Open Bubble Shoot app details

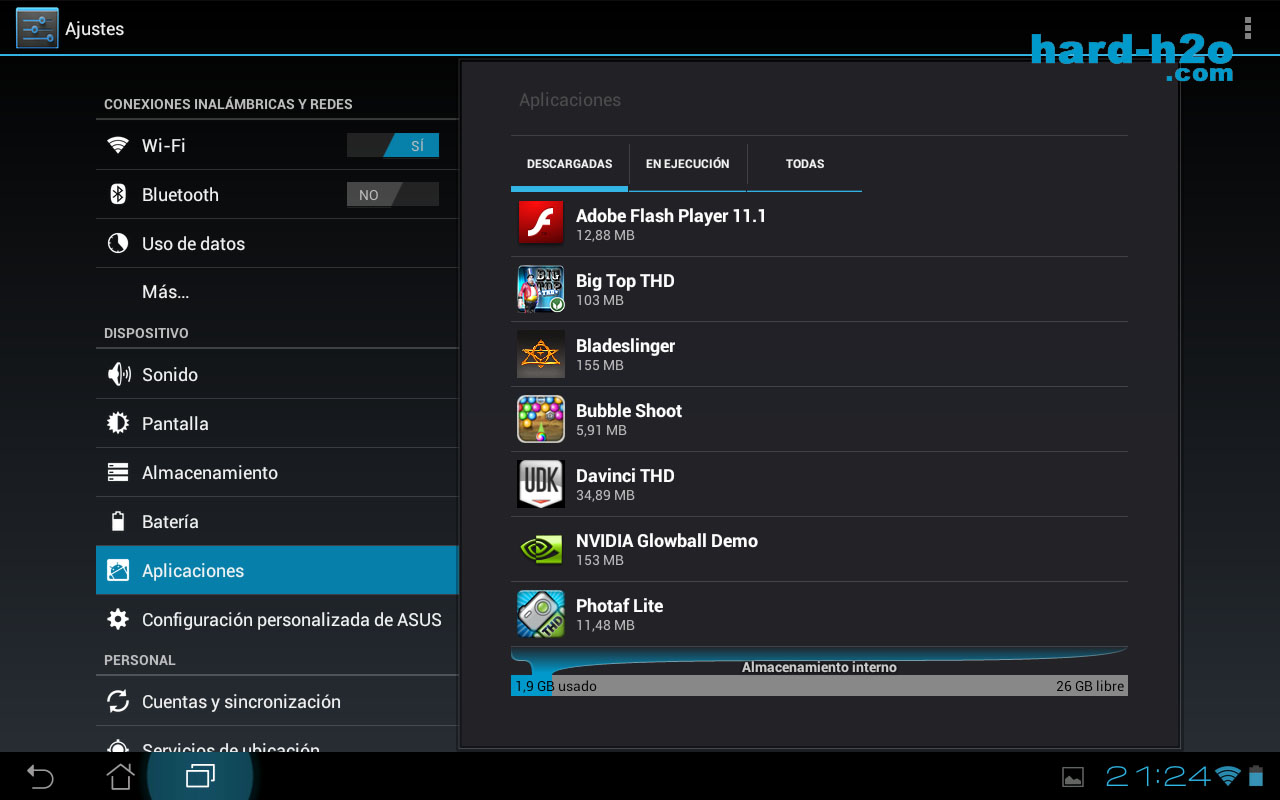coord(819,419)
